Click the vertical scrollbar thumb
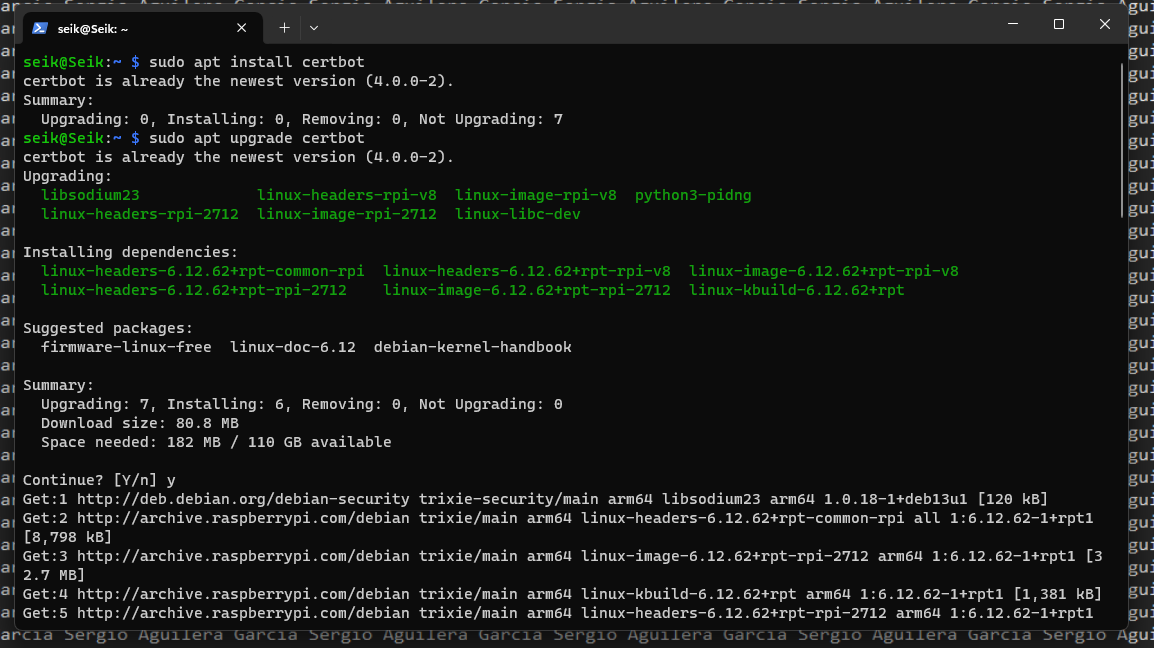 (x=1122, y=140)
